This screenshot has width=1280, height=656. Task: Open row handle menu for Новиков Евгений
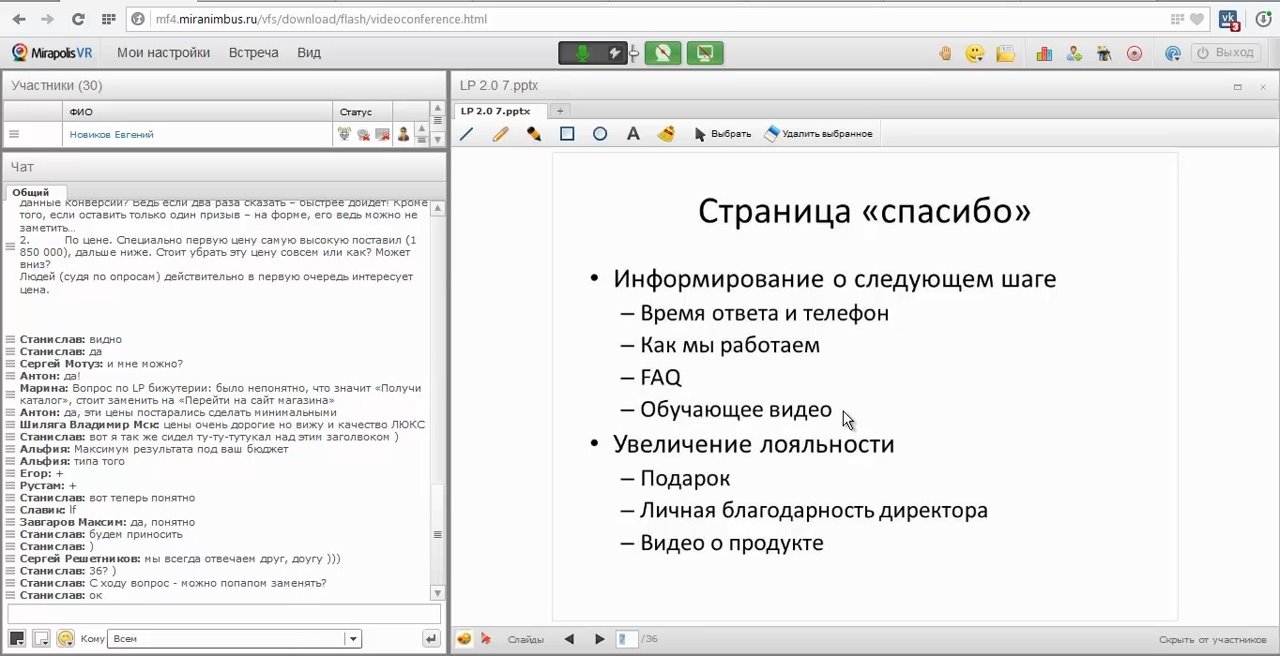pyautogui.click(x=14, y=134)
